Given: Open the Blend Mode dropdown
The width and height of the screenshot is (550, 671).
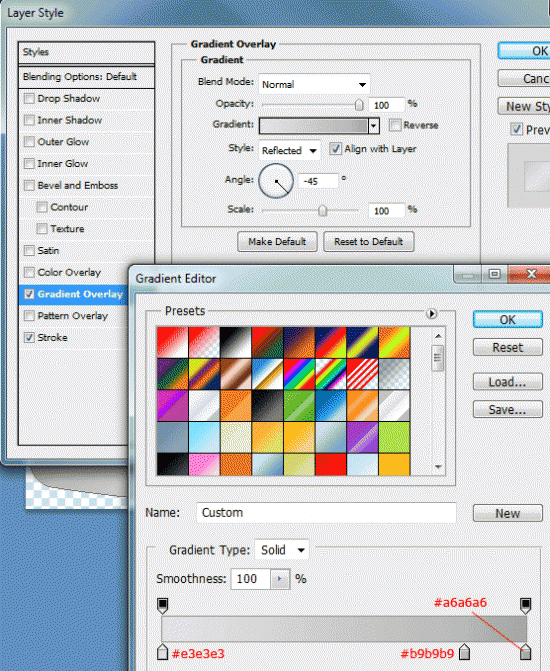Looking at the screenshot, I should (314, 84).
